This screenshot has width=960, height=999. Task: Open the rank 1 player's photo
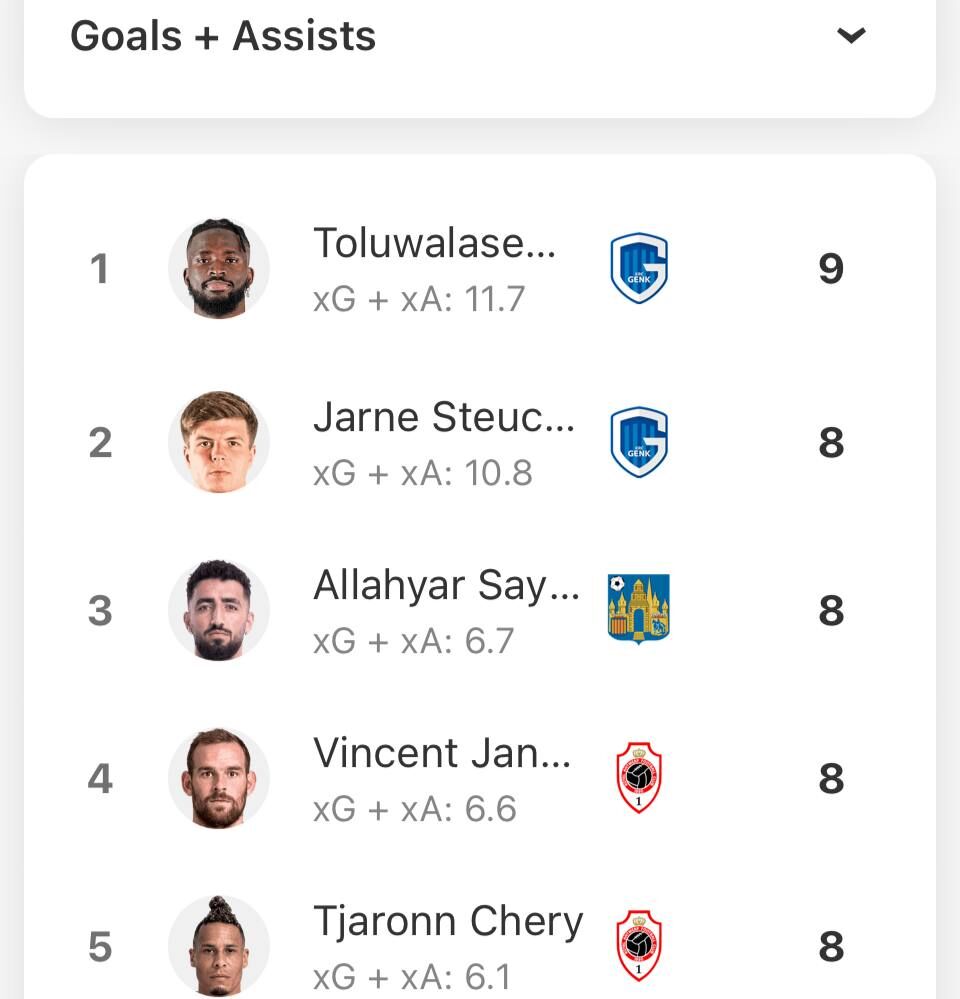(x=219, y=268)
